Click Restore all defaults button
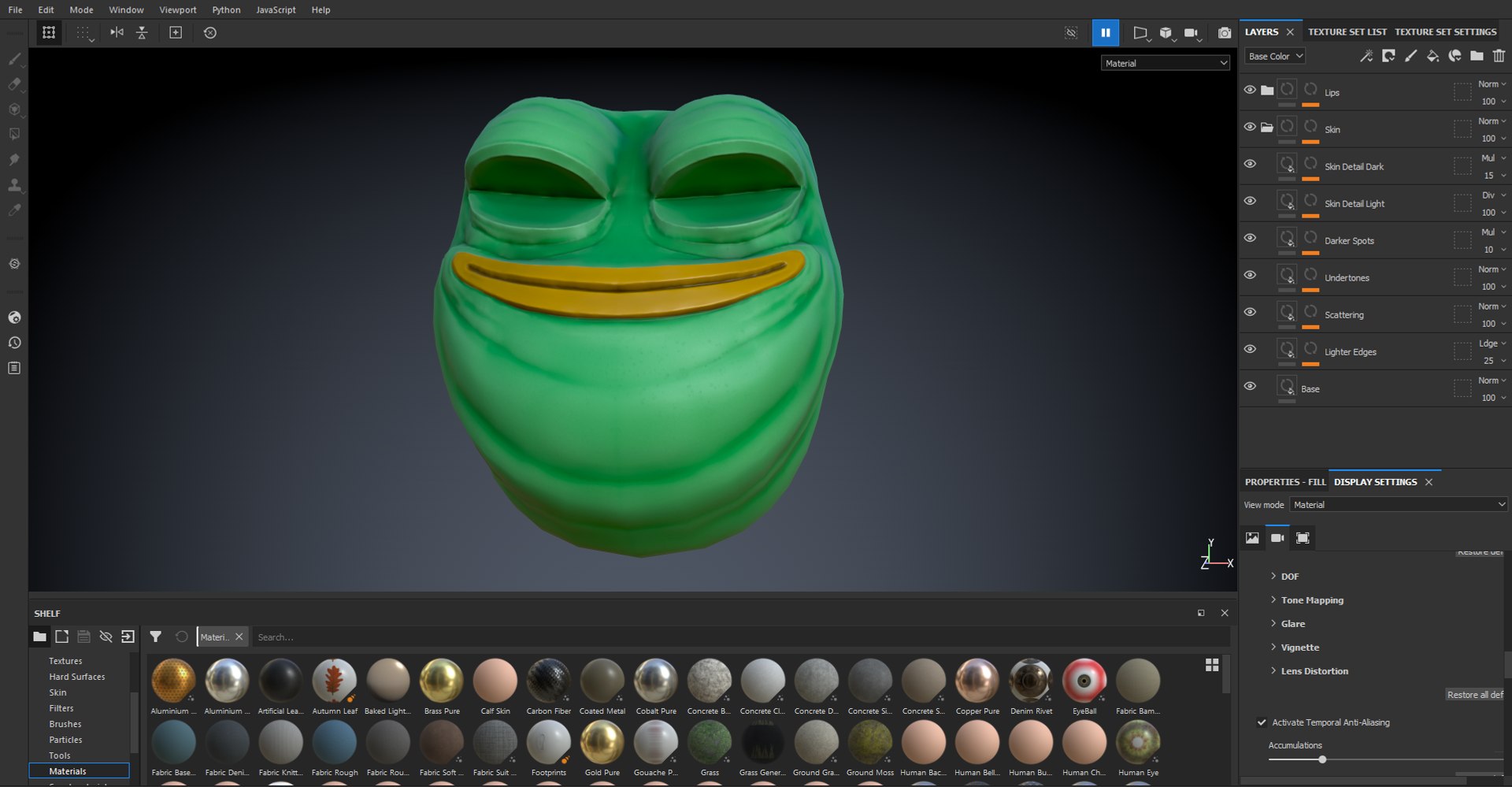 click(1475, 694)
